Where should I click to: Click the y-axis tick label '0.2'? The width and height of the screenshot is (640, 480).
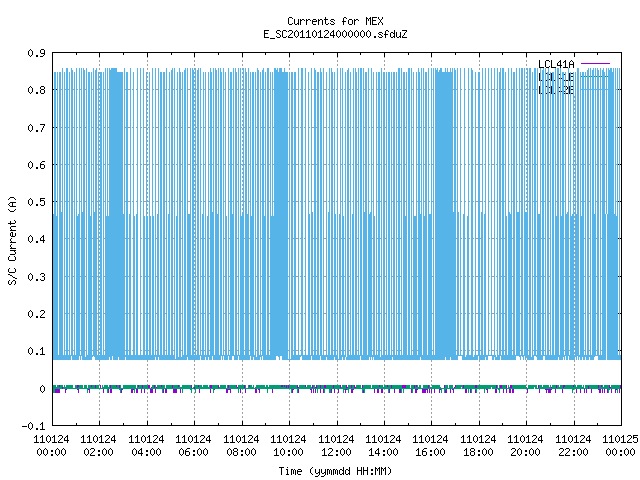(36, 314)
